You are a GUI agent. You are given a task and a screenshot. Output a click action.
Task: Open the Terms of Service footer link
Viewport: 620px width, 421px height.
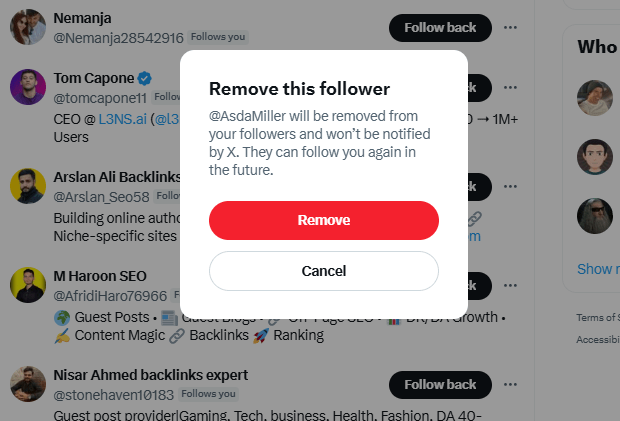(598, 318)
